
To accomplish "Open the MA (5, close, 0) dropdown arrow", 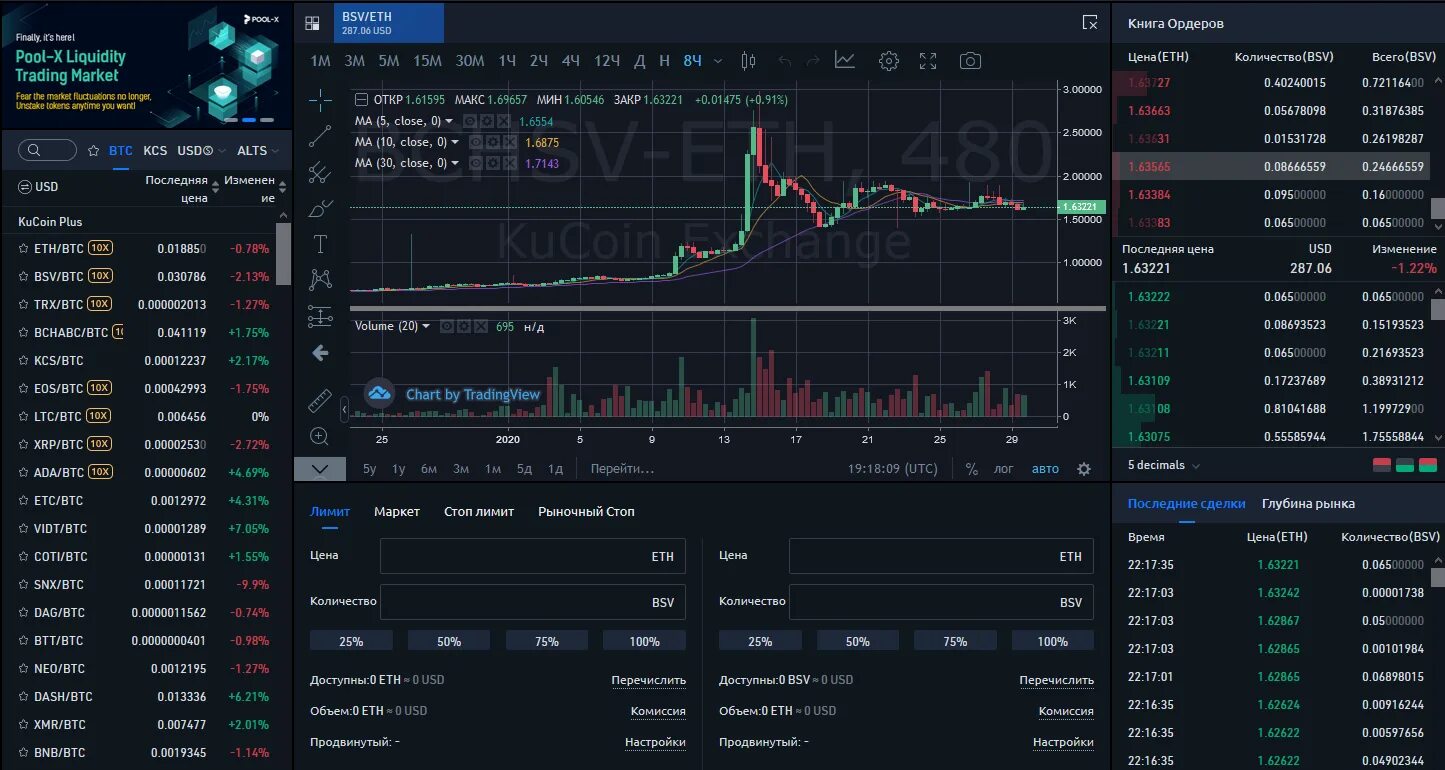I will [449, 121].
